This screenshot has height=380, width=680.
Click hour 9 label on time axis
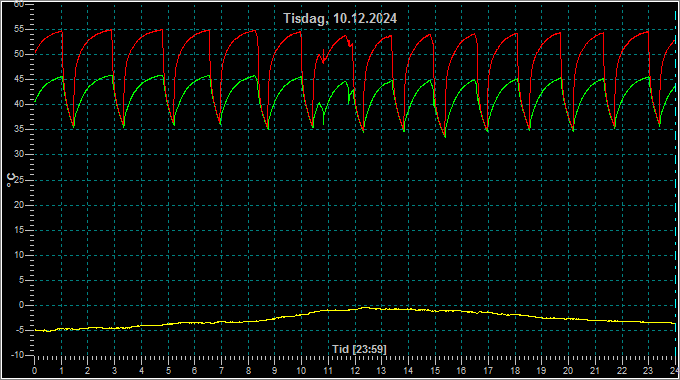tap(275, 371)
